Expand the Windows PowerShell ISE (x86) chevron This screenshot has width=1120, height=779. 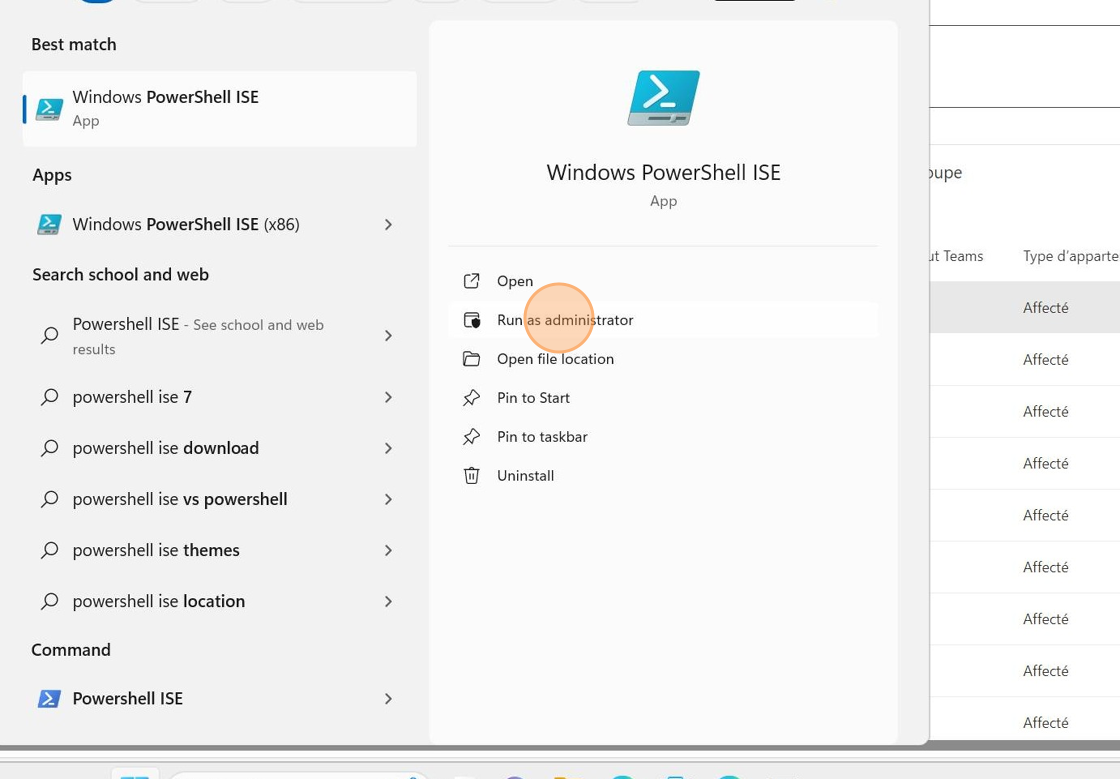pos(388,224)
